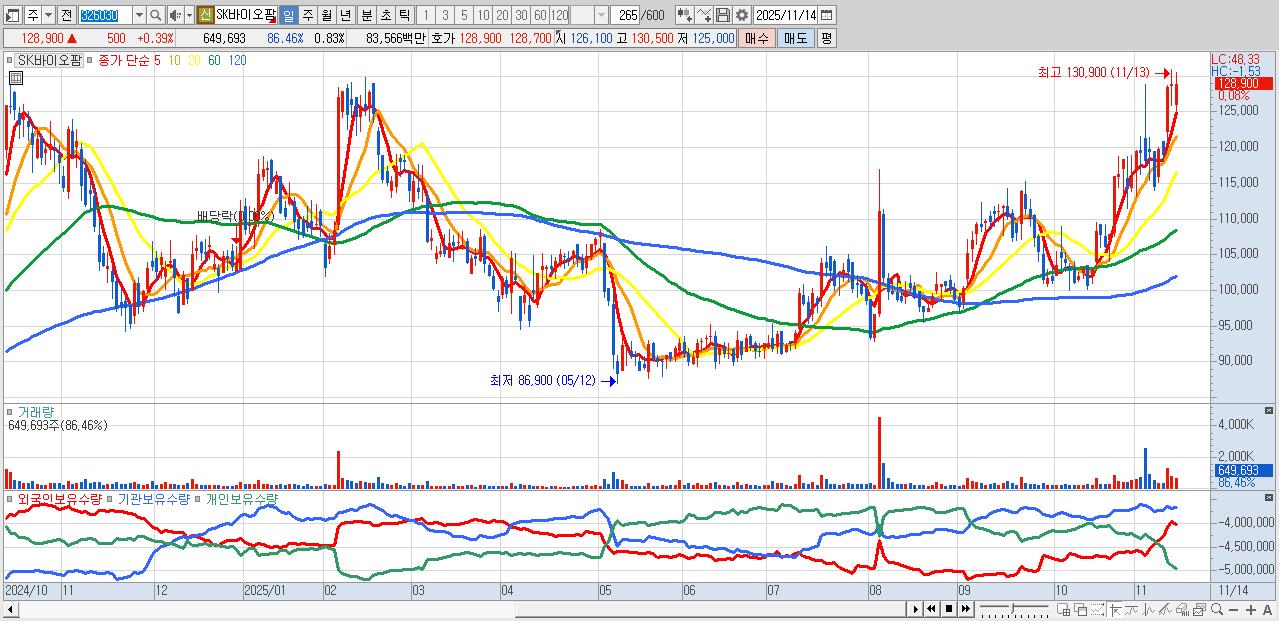Select the 3 interval button

click(x=444, y=15)
